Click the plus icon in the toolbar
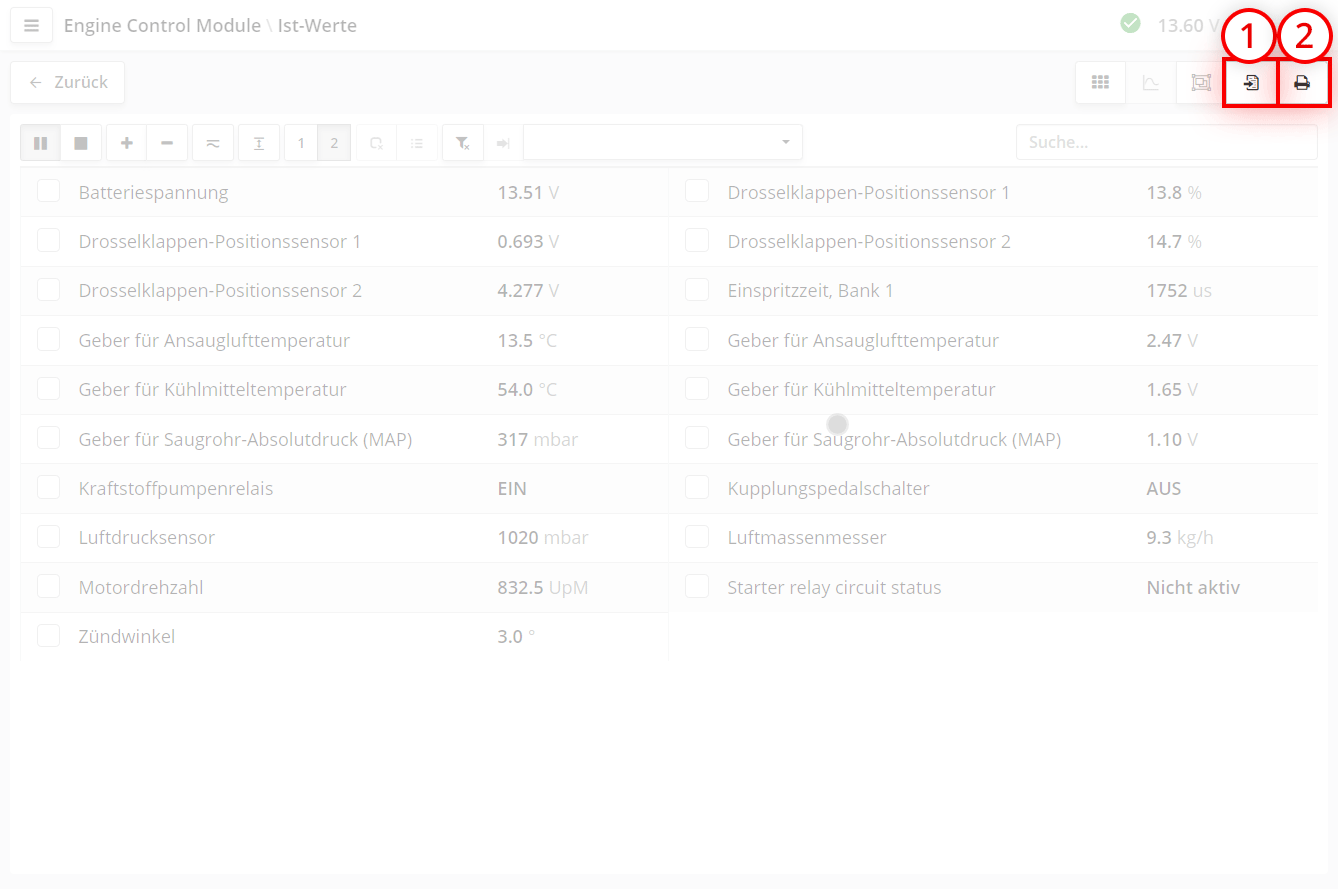 (127, 143)
